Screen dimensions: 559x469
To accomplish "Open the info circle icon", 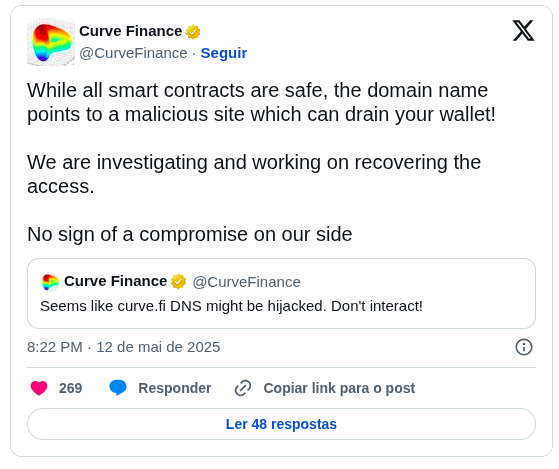I will coord(524,347).
